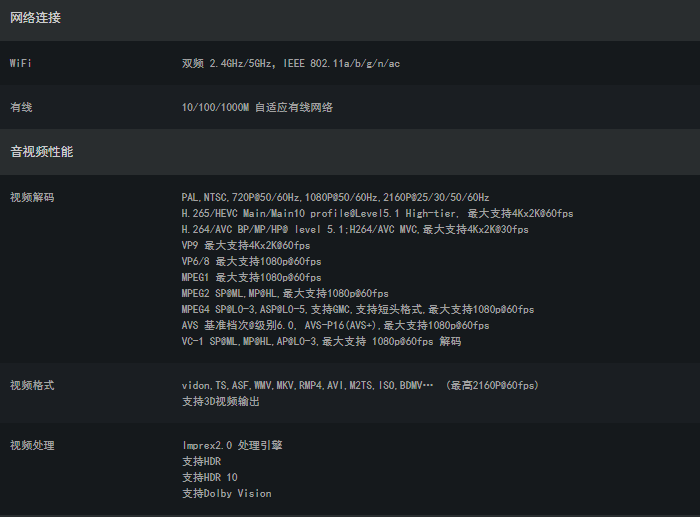Image resolution: width=700 pixels, height=517 pixels.
Task: Click the MPEG1 1080p@60fps line
Action: coord(251,277)
